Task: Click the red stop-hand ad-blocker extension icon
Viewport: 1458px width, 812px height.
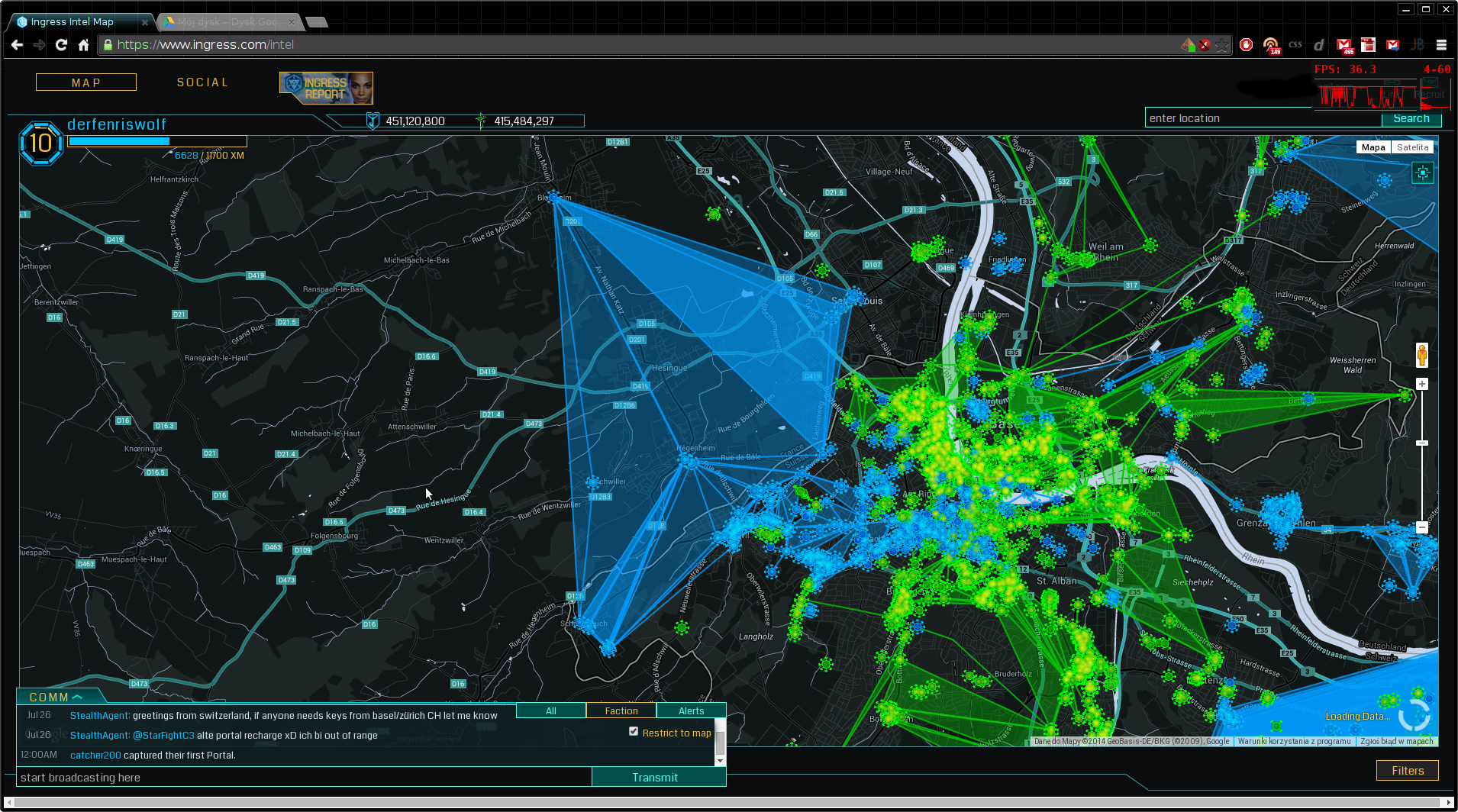Action: (1246, 45)
